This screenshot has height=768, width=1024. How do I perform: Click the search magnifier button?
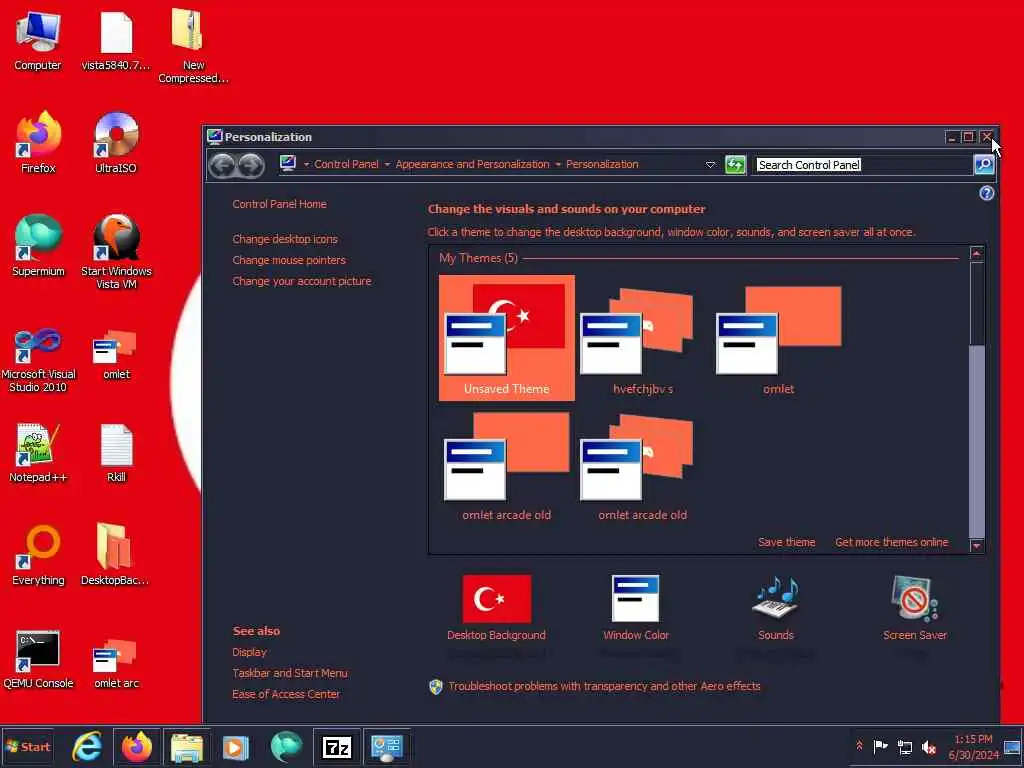984,165
